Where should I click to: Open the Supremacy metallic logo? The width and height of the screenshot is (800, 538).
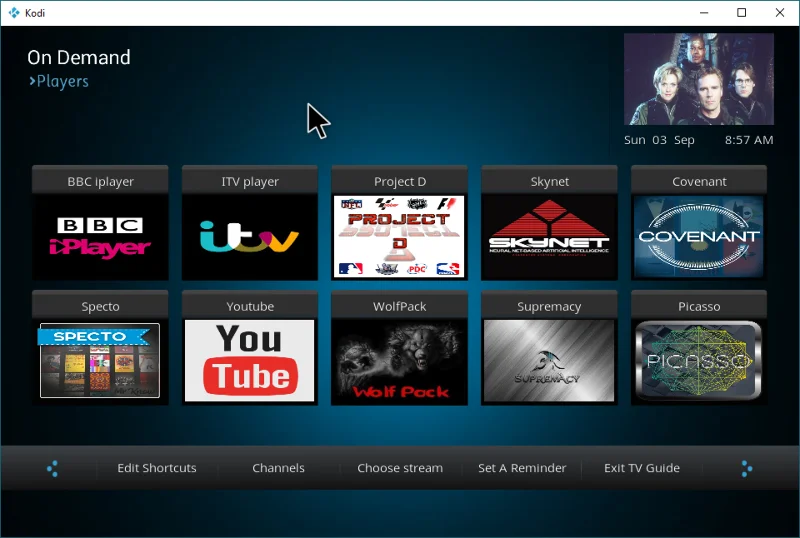click(x=549, y=360)
